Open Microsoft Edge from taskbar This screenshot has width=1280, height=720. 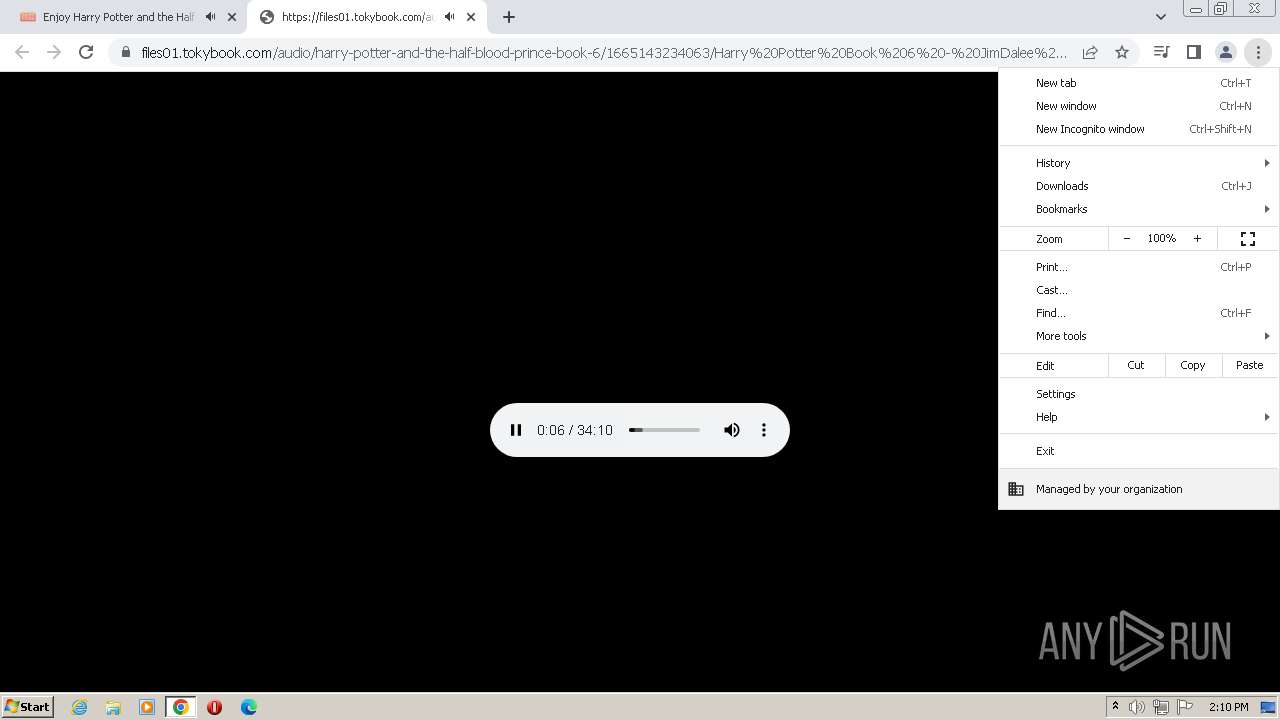click(248, 707)
